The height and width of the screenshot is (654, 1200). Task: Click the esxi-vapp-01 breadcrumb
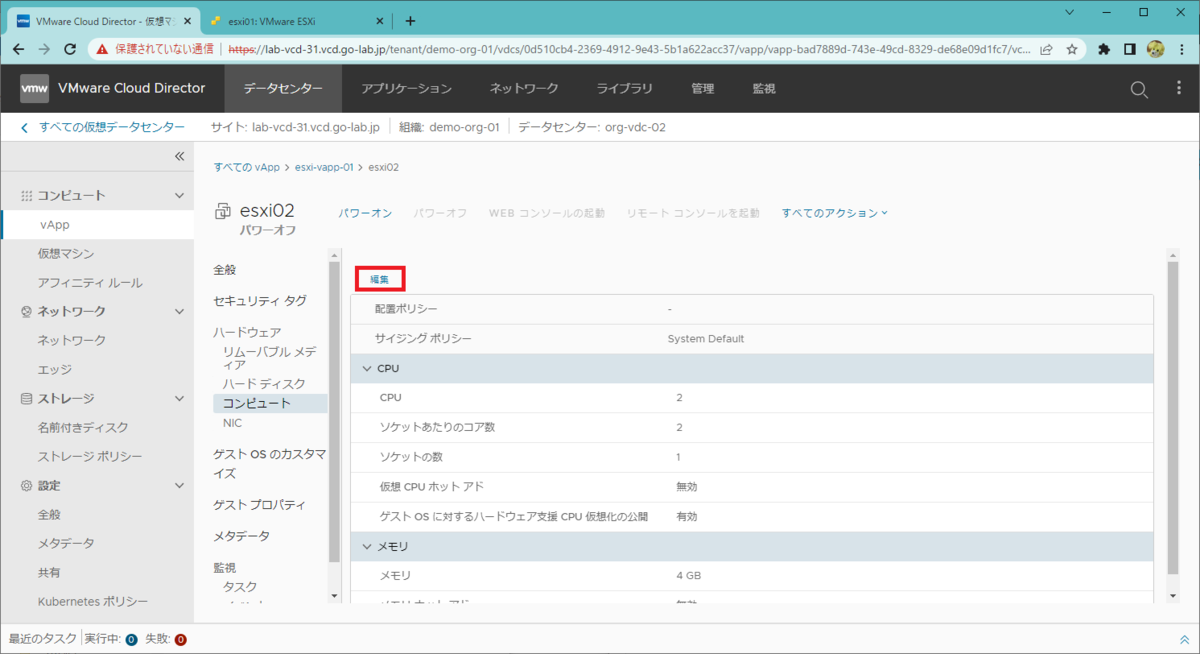click(325, 167)
